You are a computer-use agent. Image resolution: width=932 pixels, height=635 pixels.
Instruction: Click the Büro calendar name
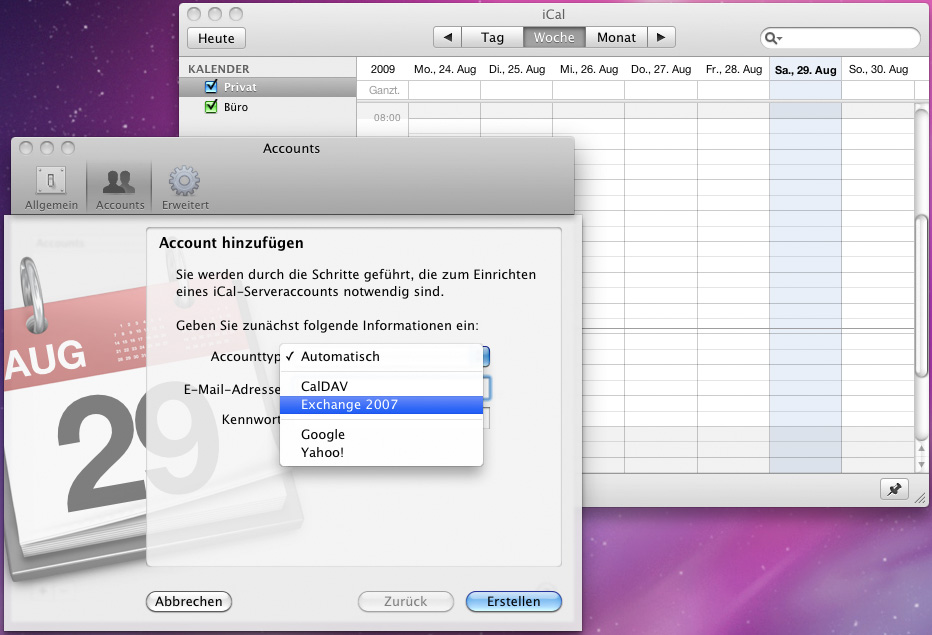236,107
